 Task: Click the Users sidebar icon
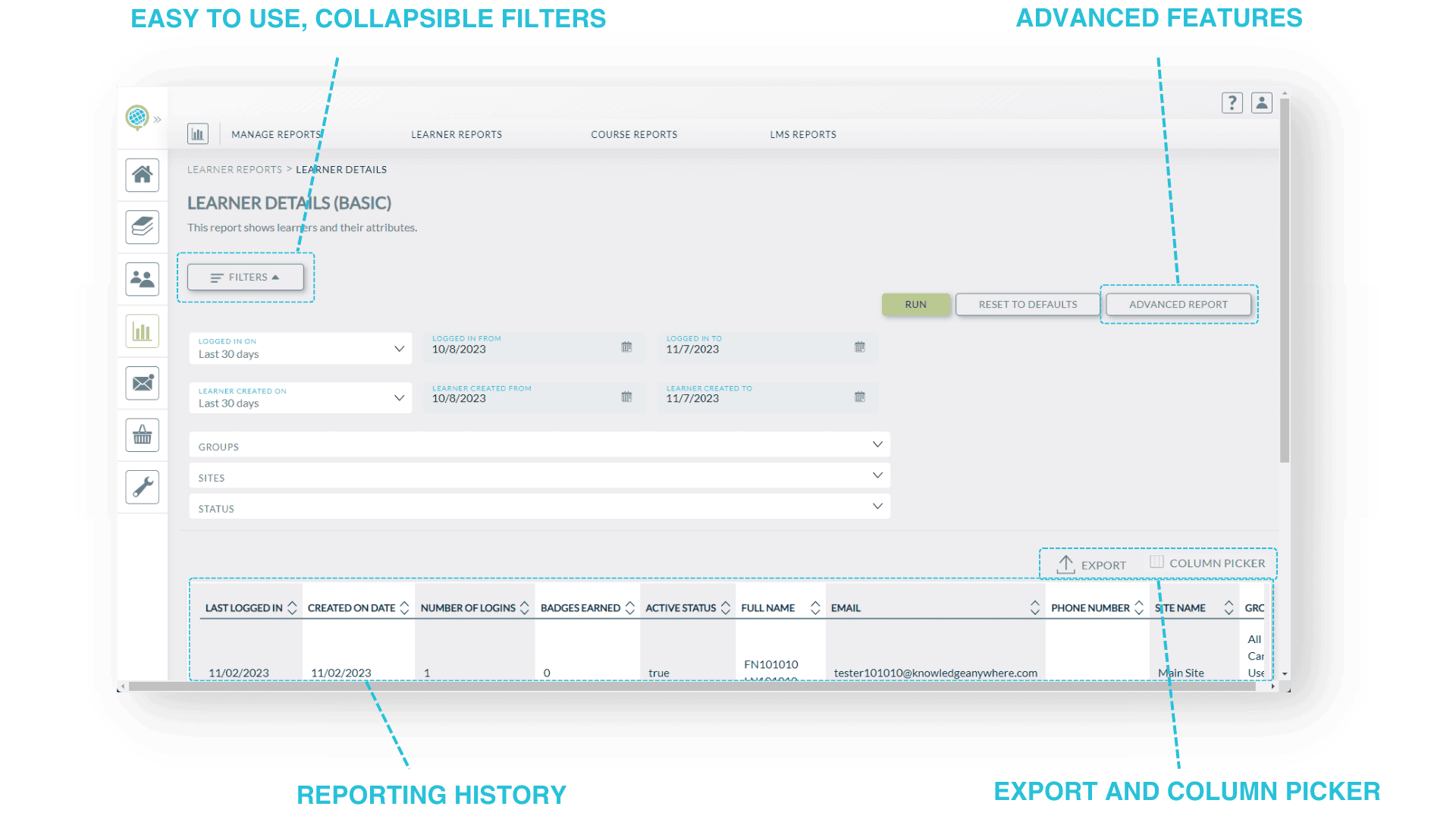click(141, 279)
